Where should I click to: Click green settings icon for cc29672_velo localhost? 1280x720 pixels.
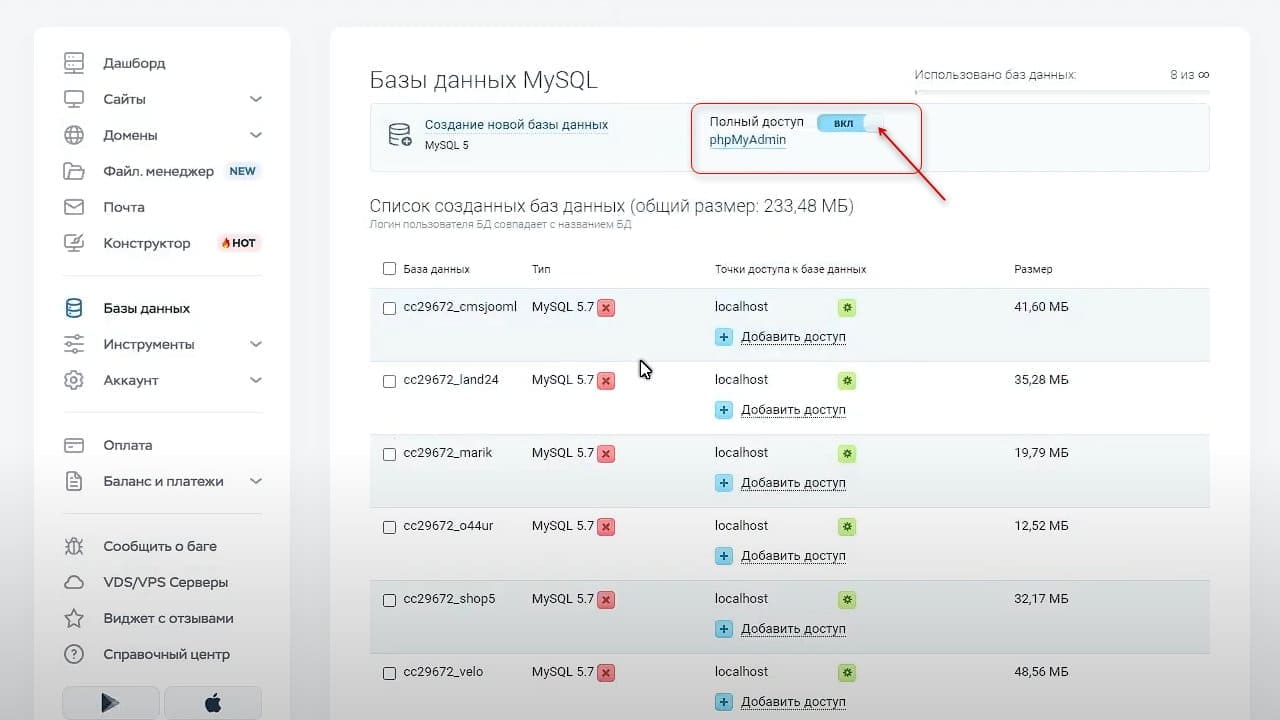[x=847, y=673]
